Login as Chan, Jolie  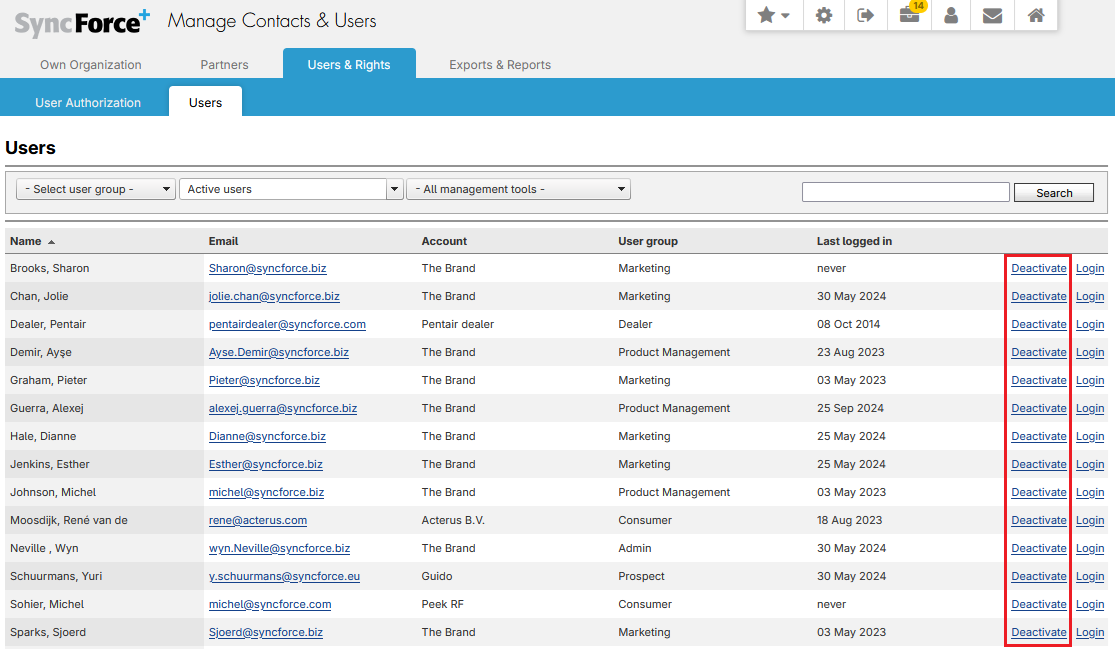[x=1089, y=296]
